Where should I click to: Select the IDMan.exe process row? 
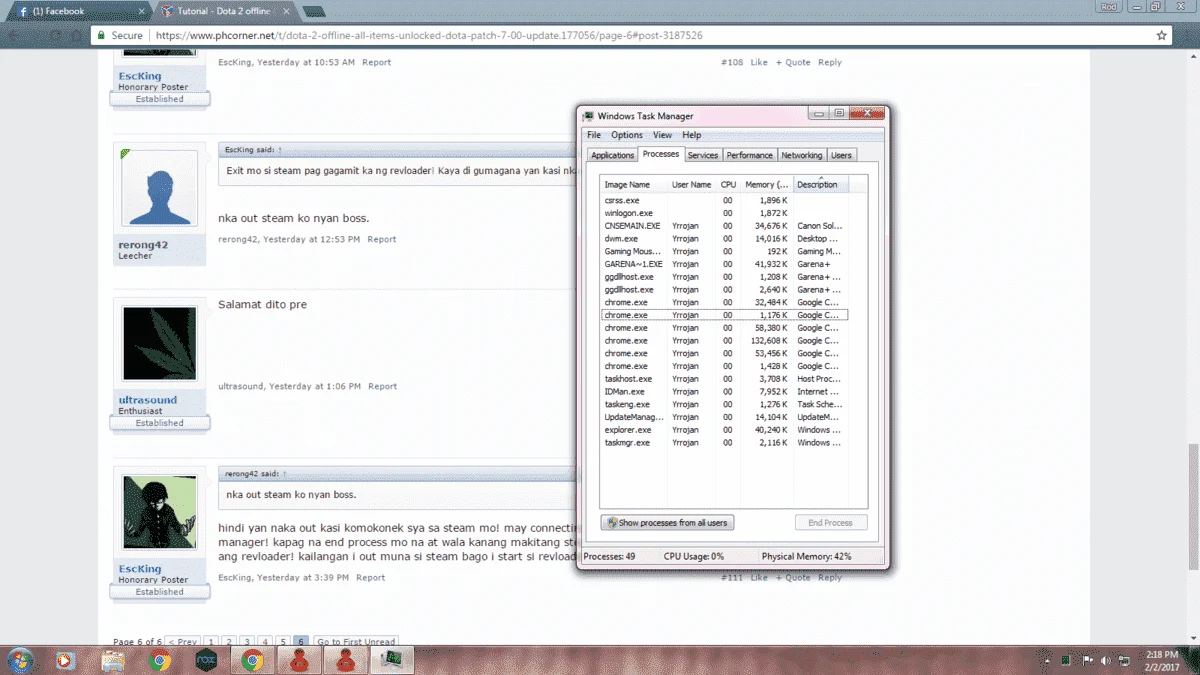pyautogui.click(x=724, y=392)
